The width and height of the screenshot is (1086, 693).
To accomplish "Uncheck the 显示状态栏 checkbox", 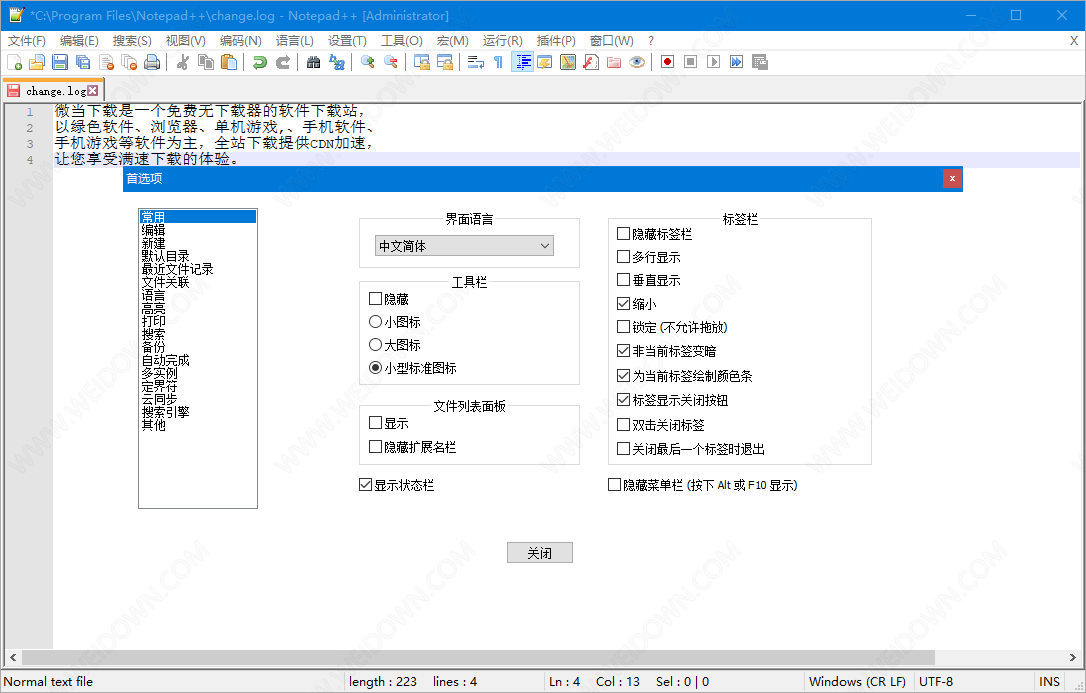I will [x=366, y=485].
